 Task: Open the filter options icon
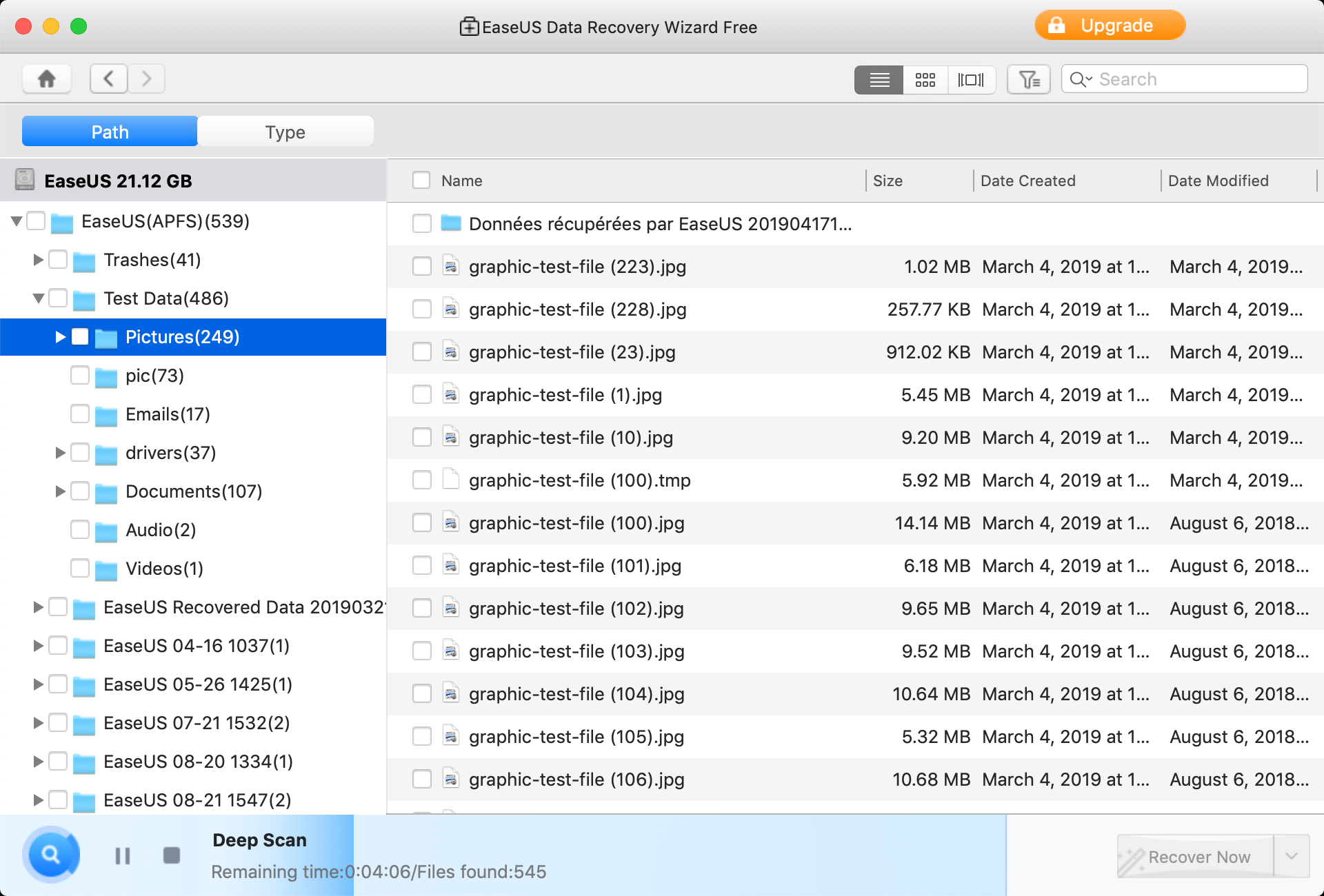pyautogui.click(x=1028, y=79)
